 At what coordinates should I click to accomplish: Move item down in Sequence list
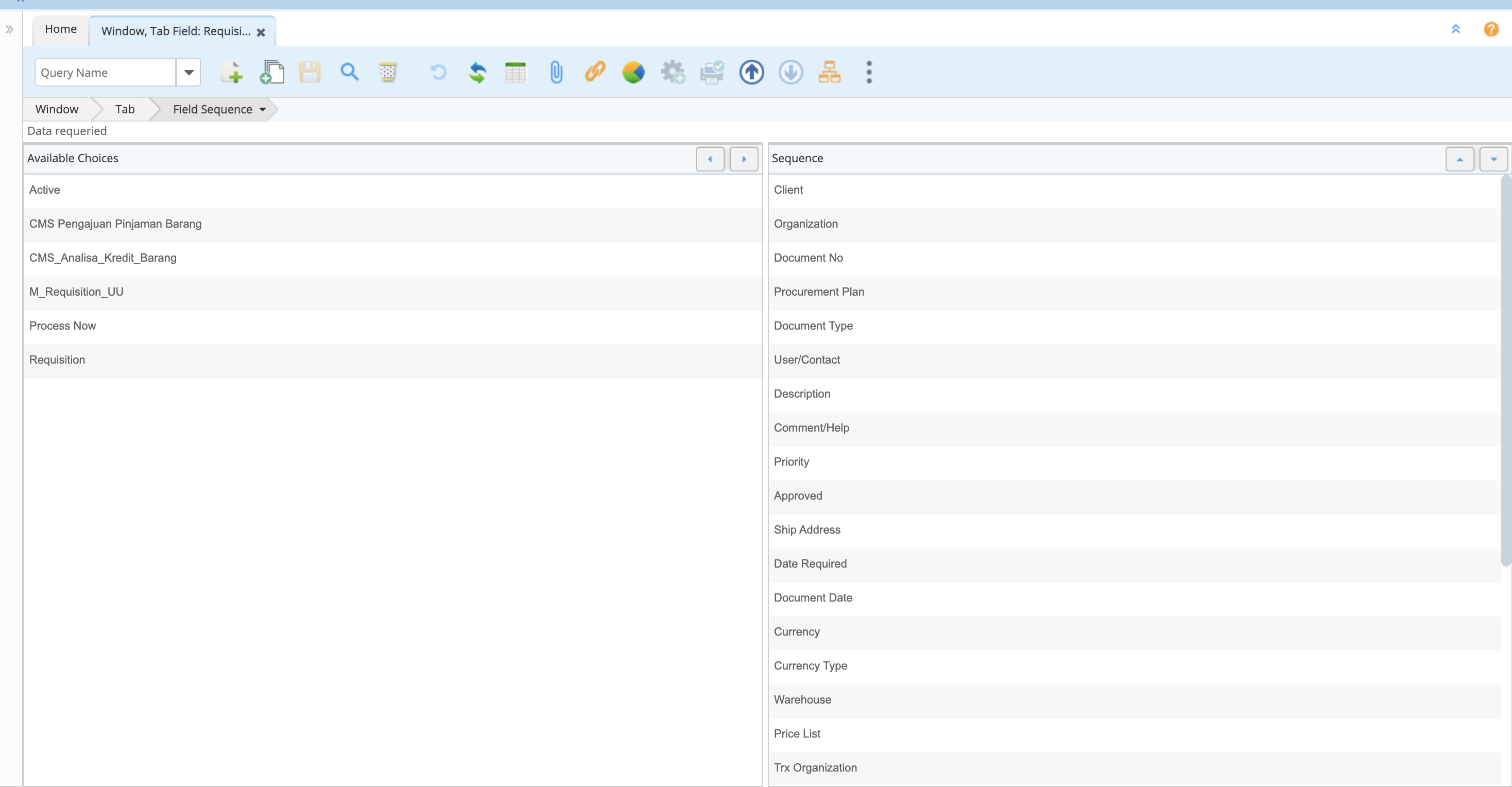[x=1494, y=159]
